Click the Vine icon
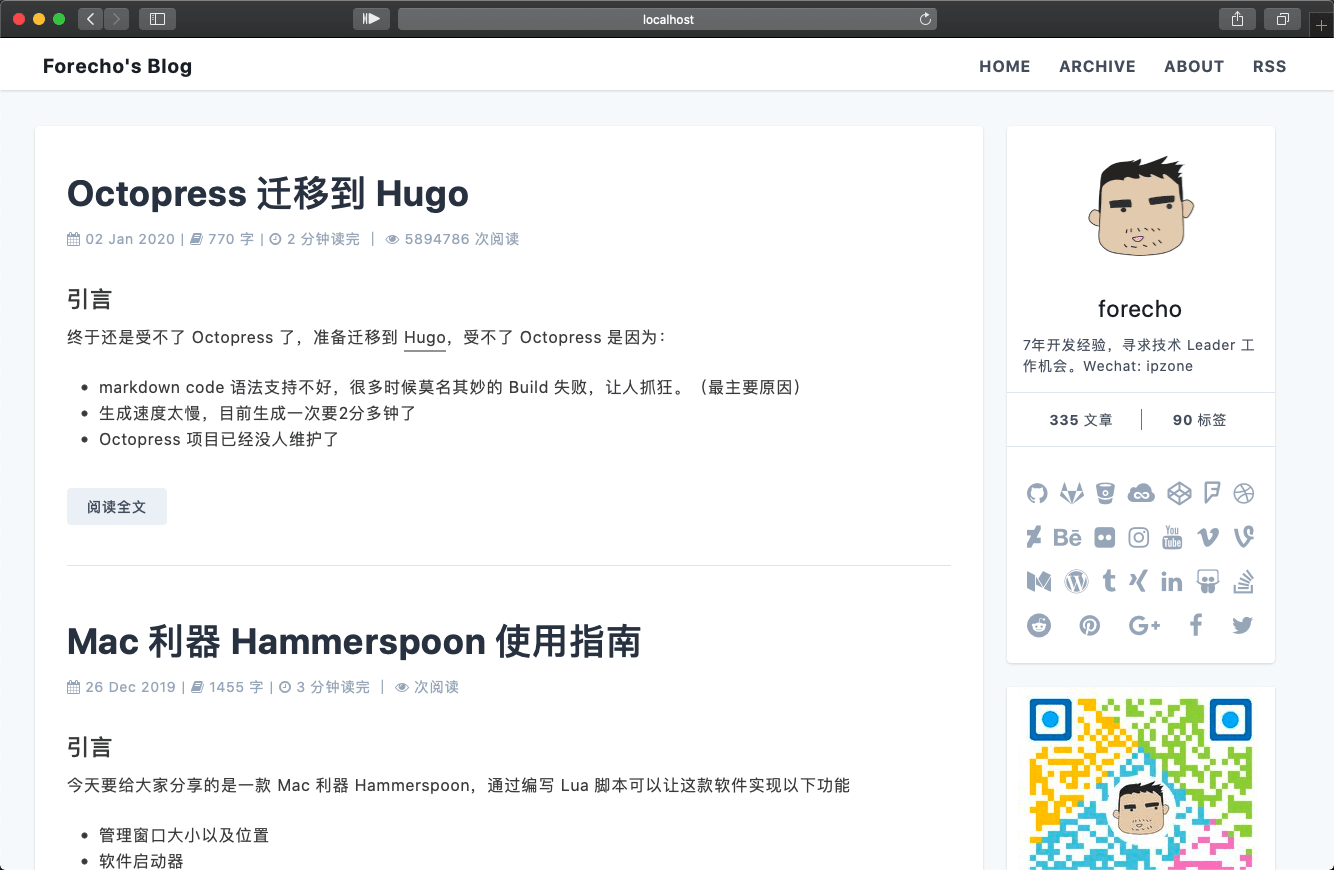Screen dimensions: 1334x870 tap(1244, 537)
